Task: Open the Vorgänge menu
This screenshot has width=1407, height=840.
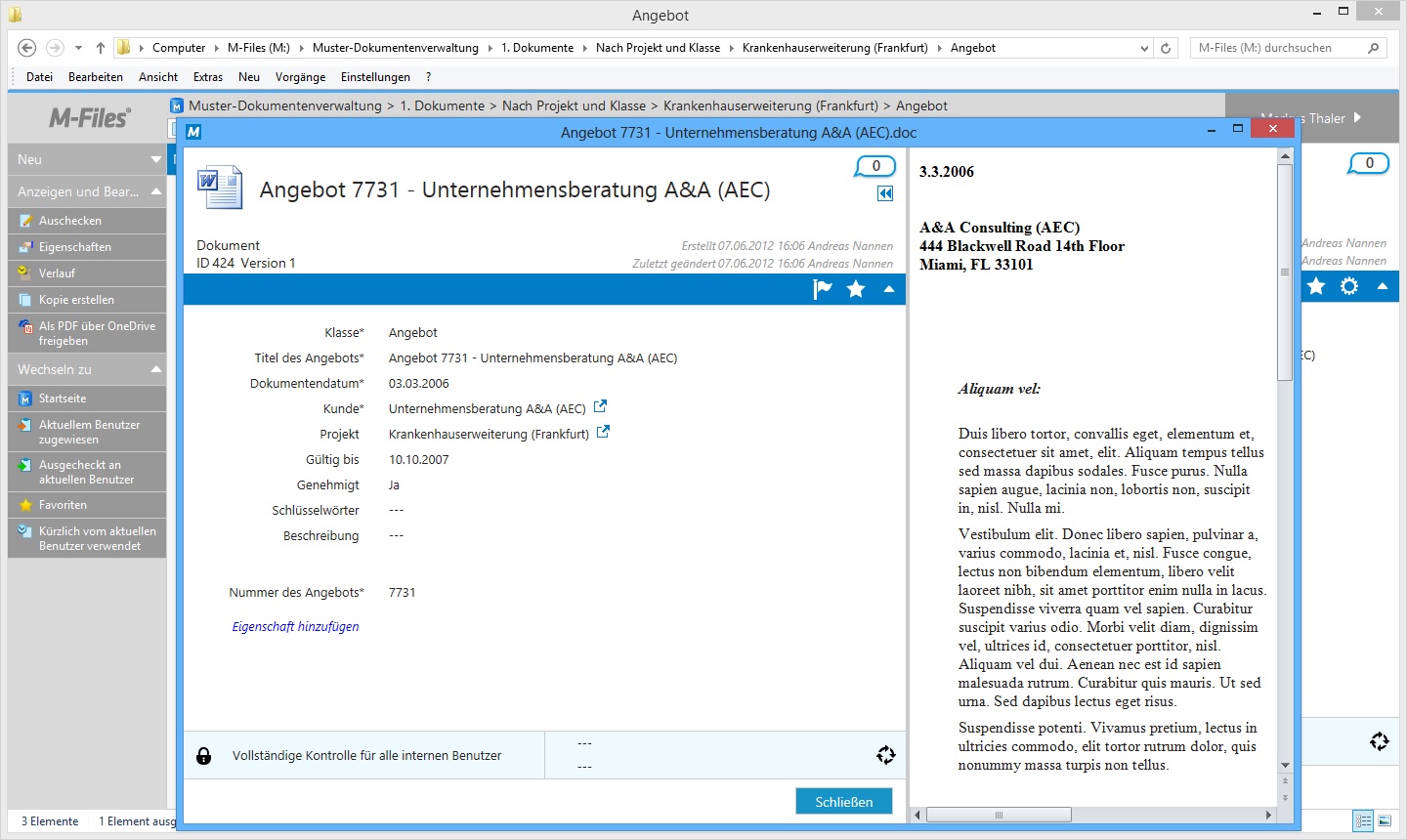Action: [x=300, y=77]
